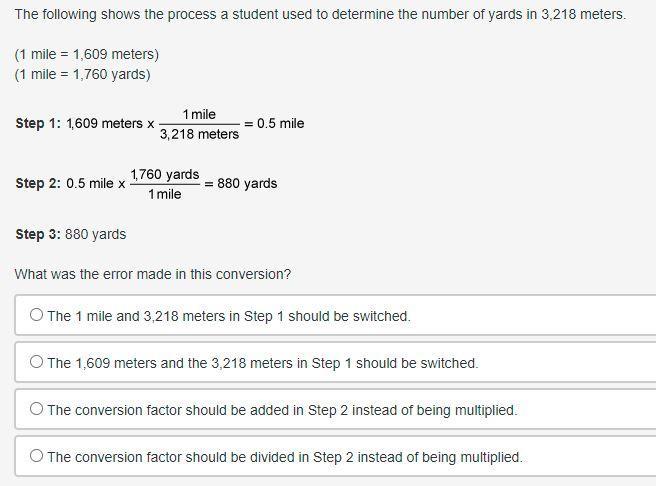This screenshot has height=486, width=656.
Task: Click the bold 'Step 2:' label
Action: click(x=38, y=183)
